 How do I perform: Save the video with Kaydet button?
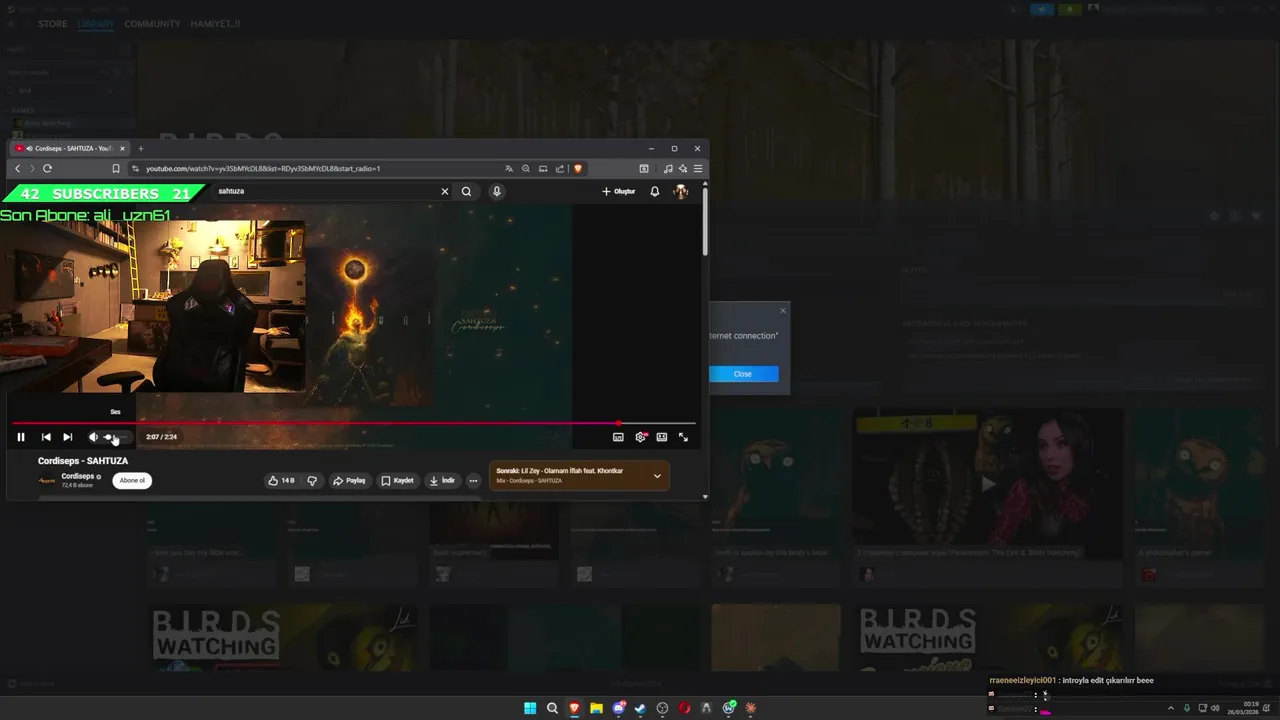(x=398, y=481)
